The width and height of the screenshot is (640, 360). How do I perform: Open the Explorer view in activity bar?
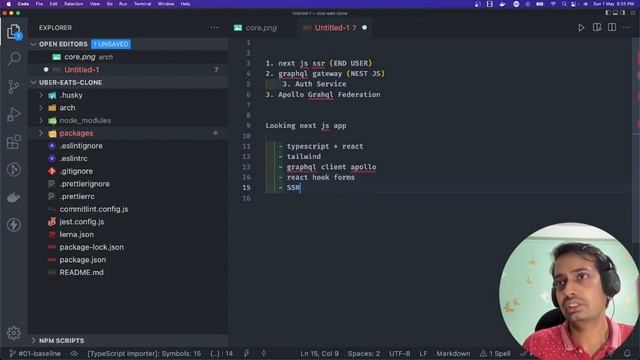13,31
